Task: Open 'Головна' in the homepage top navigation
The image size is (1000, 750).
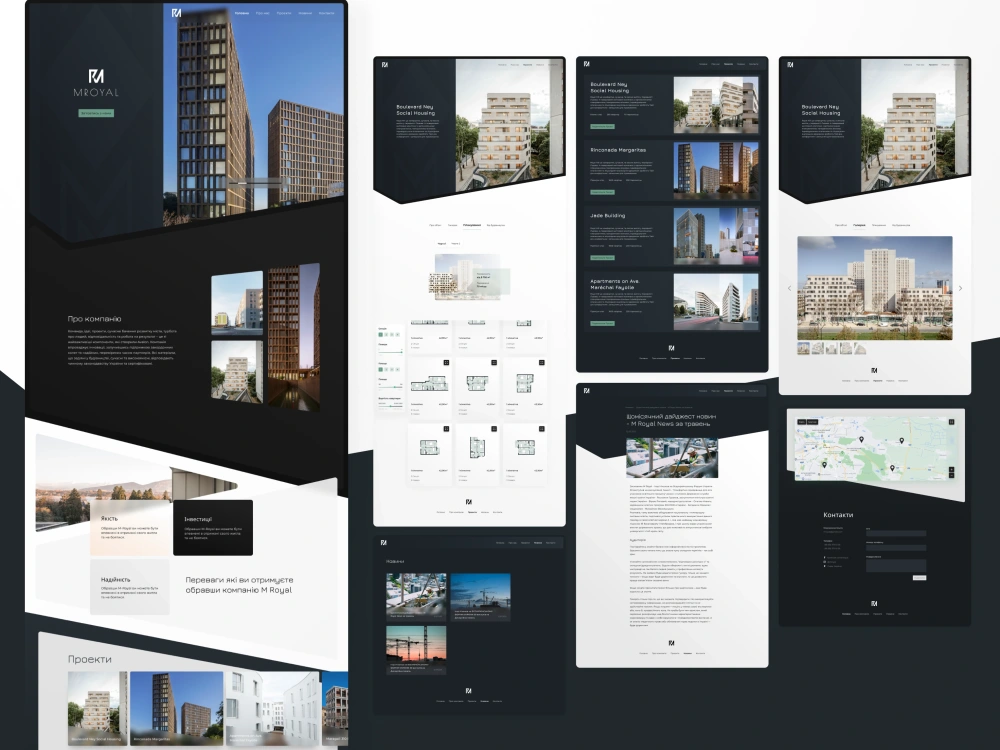Action: click(x=242, y=13)
